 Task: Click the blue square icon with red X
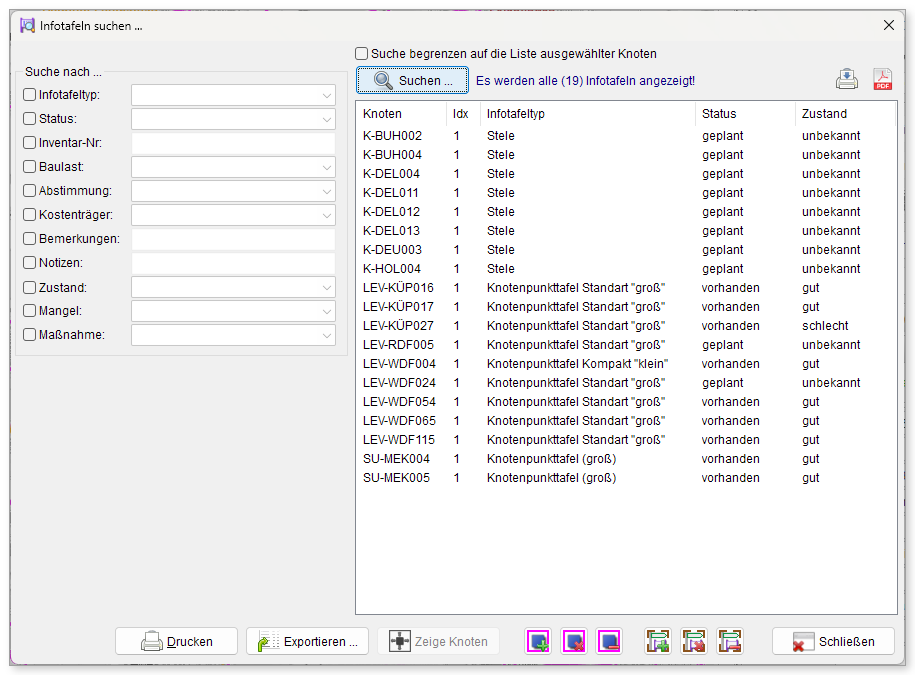click(x=574, y=641)
